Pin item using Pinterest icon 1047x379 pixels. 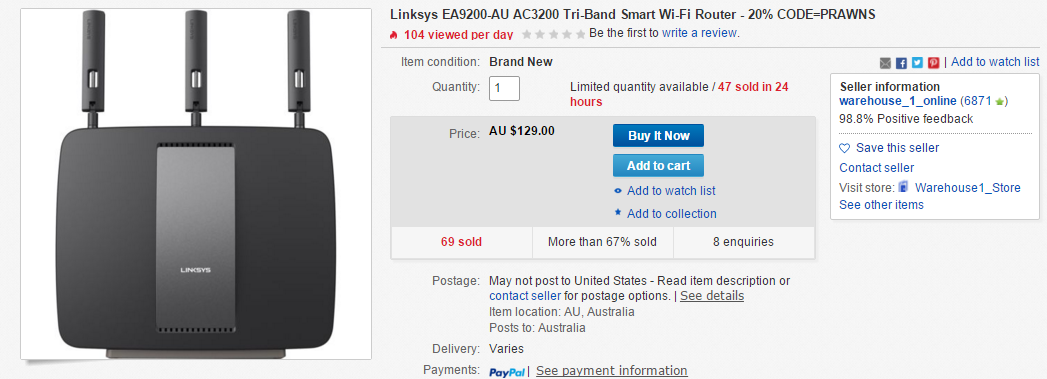coord(933,63)
